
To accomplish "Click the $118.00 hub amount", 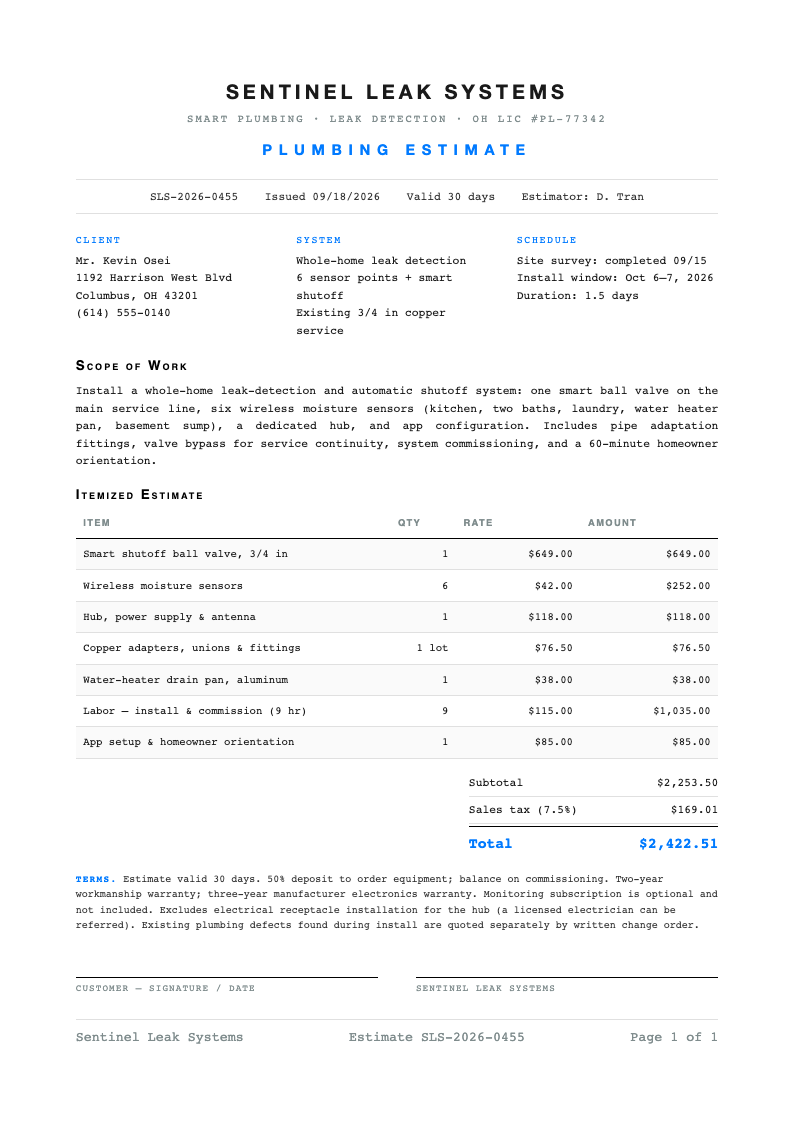I will click(688, 617).
